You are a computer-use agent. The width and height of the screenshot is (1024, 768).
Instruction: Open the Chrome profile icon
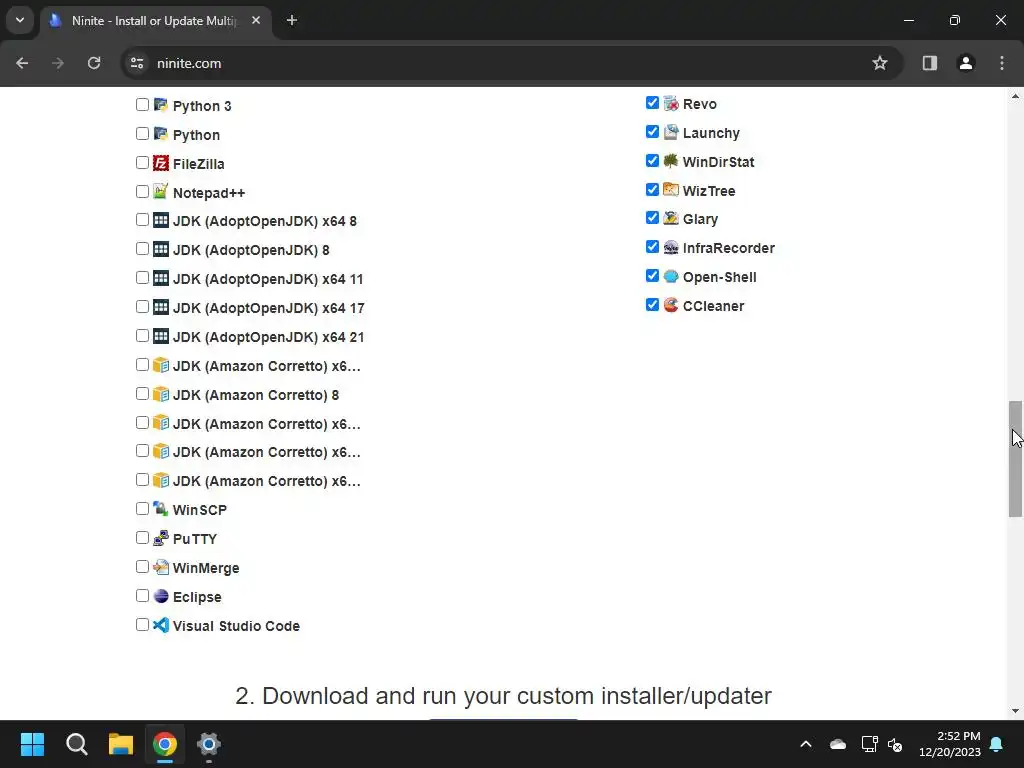(x=965, y=63)
